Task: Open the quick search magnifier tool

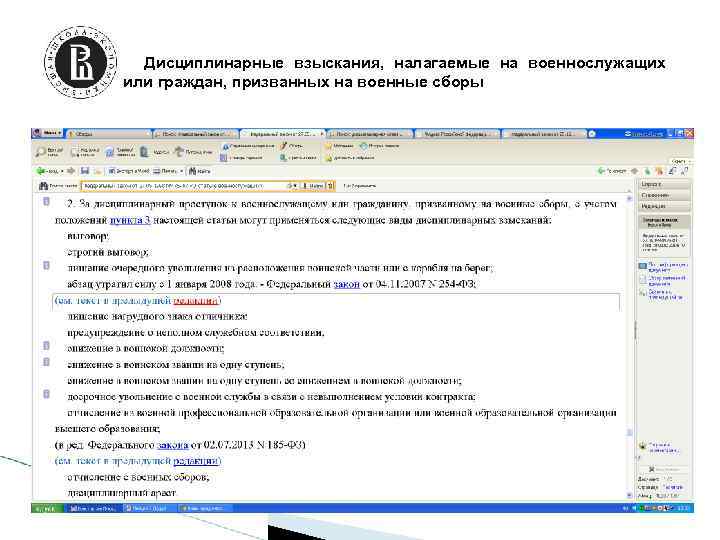Action: pyautogui.click(x=49, y=152)
